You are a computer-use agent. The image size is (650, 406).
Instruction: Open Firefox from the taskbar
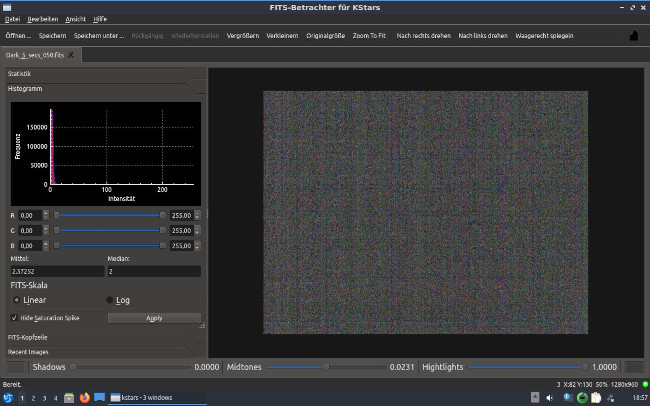84,397
